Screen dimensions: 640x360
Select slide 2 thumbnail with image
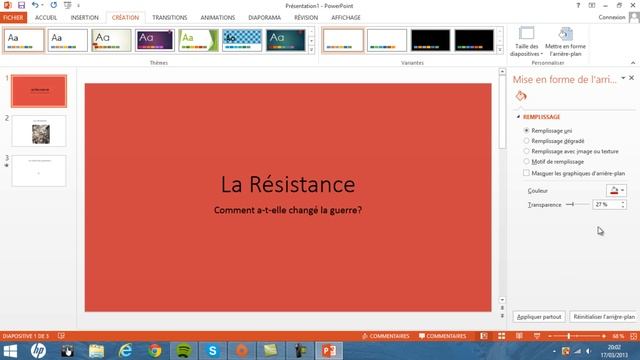pos(39,131)
